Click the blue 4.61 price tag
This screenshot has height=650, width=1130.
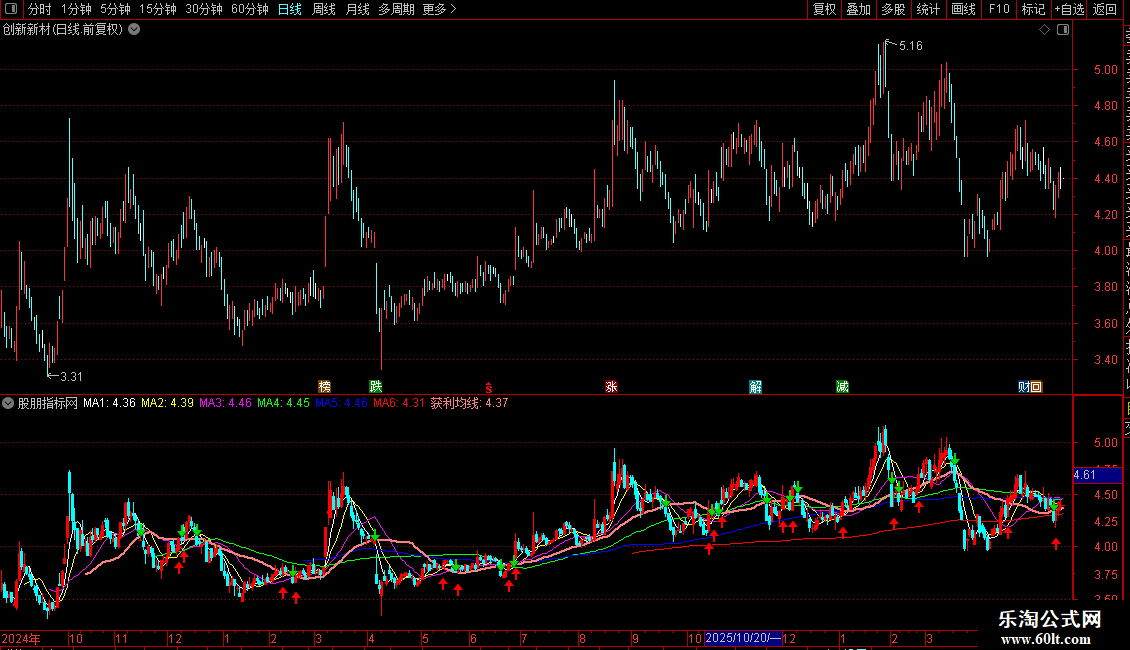(1098, 475)
